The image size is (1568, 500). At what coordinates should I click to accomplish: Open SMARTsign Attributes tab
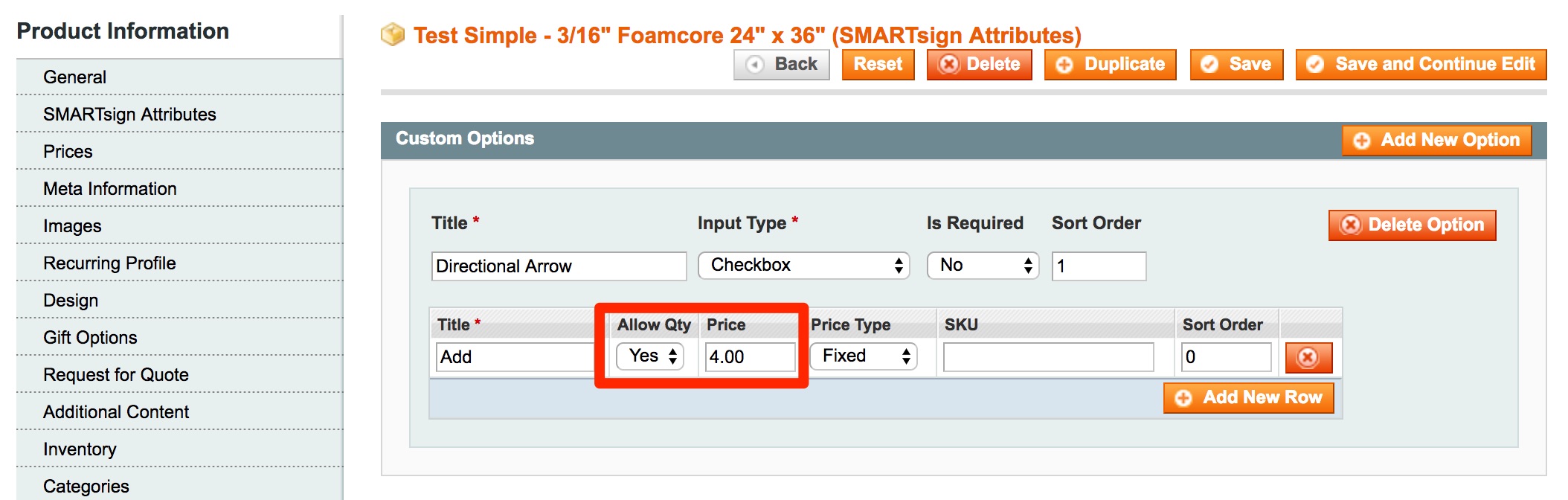(x=179, y=115)
